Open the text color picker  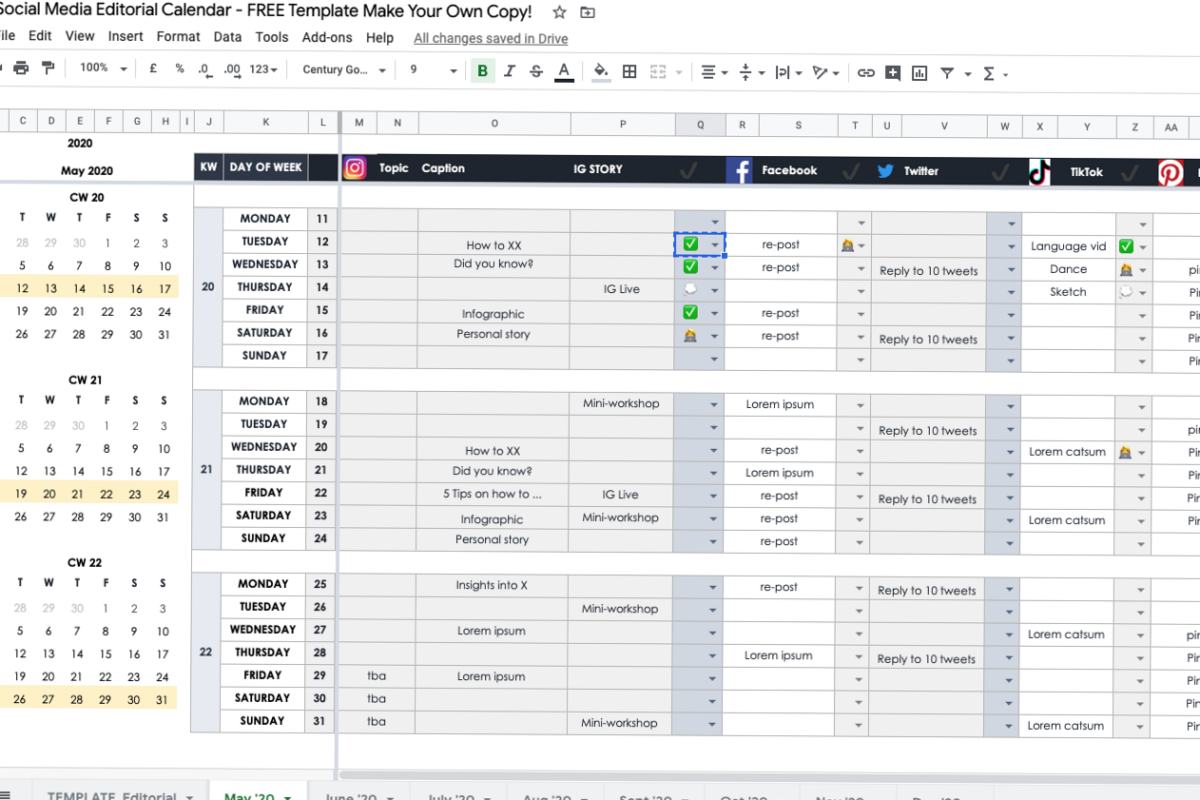pos(565,71)
